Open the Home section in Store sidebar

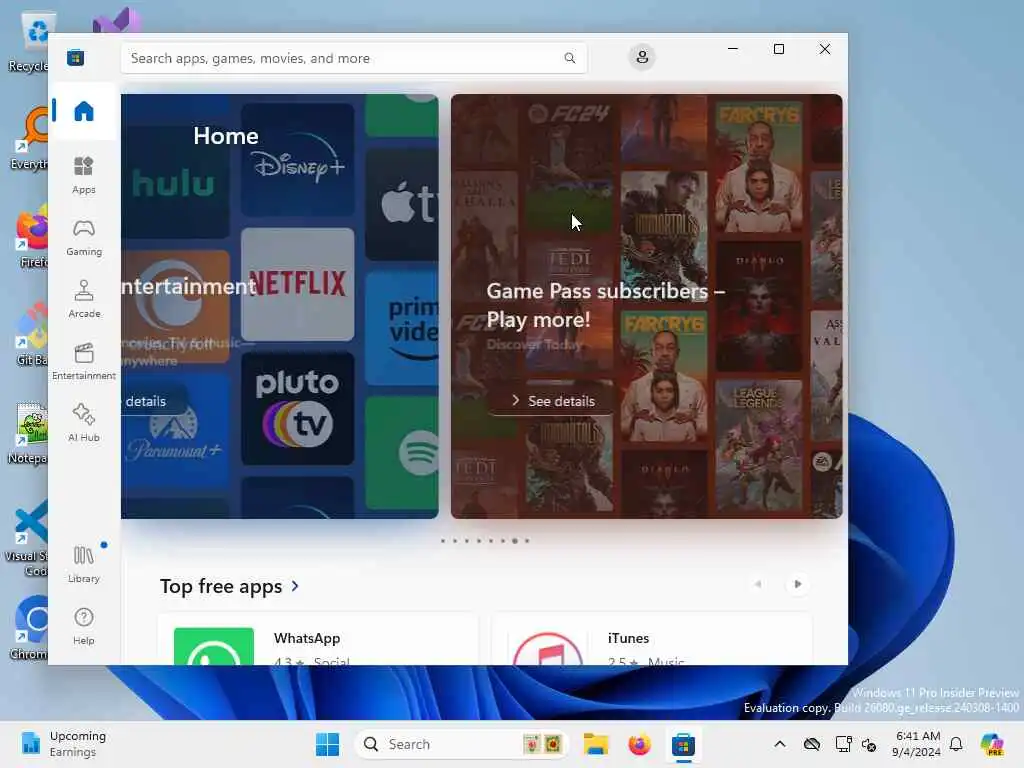84,111
